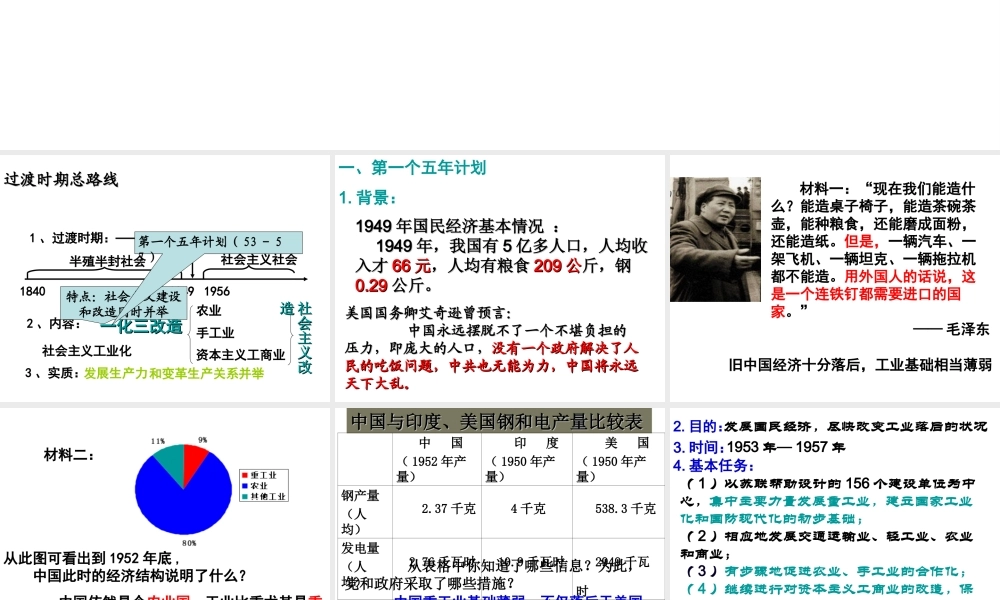Open the 材料二 pie chart slide thumbnail
This screenshot has height=600, width=1000.
coord(165,504)
